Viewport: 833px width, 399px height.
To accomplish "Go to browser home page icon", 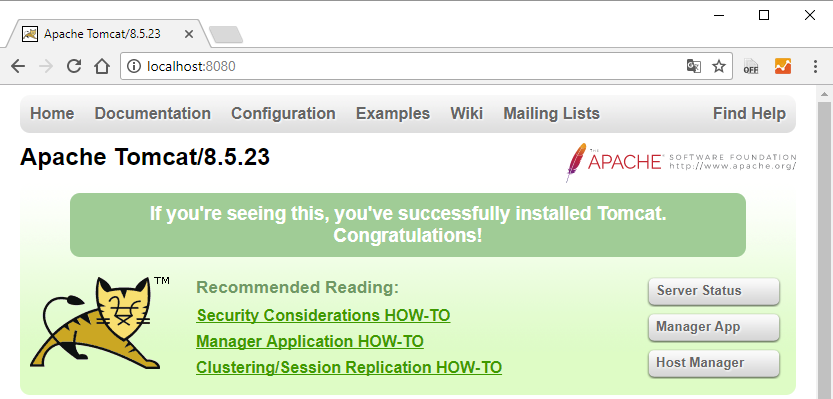I will pyautogui.click(x=101, y=66).
